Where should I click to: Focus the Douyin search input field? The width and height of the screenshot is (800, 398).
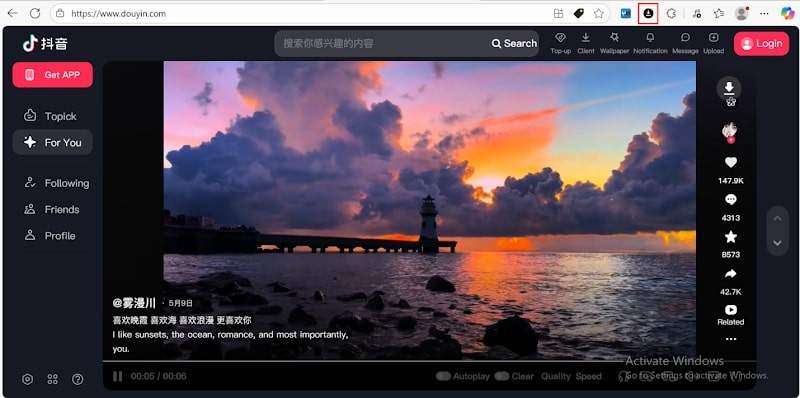(383, 43)
